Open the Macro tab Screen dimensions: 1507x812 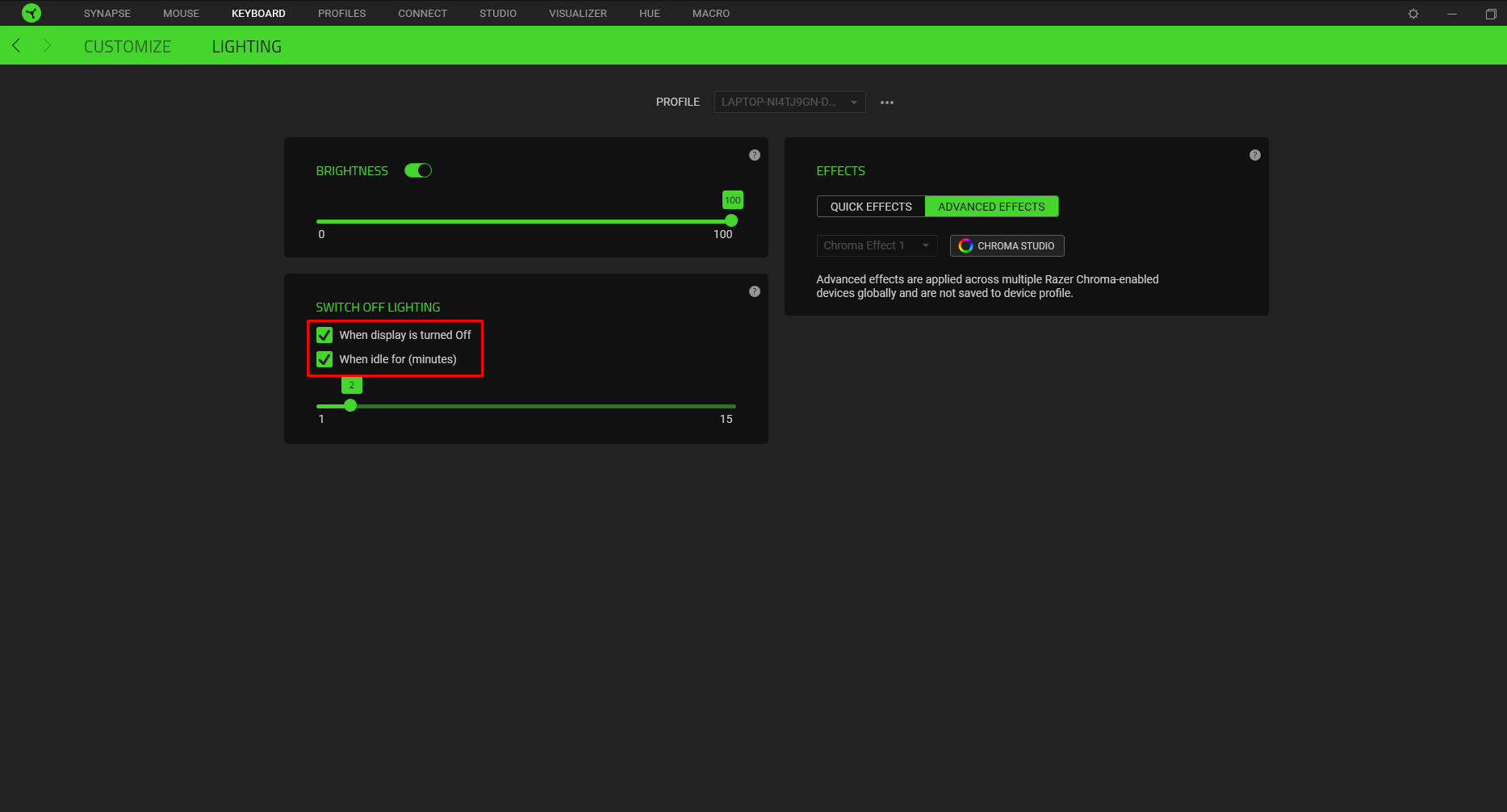pos(711,14)
